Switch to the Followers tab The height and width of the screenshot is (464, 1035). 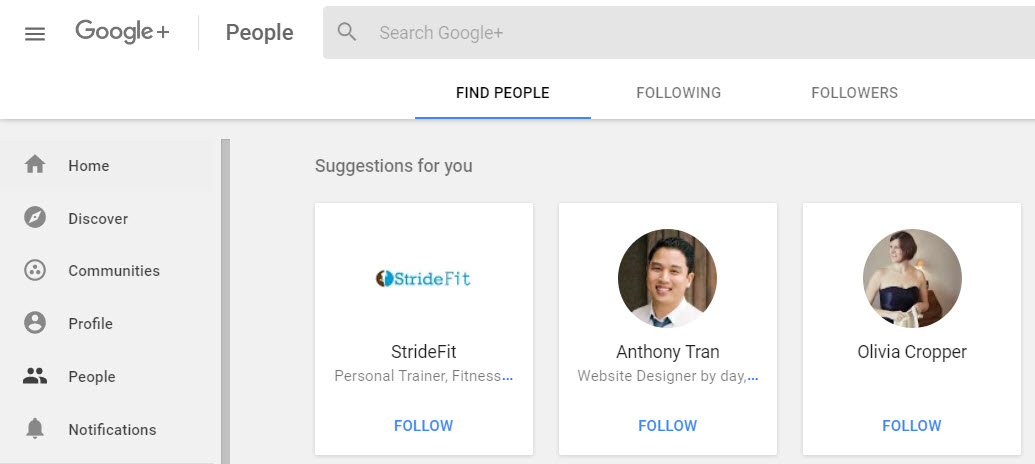(x=855, y=93)
